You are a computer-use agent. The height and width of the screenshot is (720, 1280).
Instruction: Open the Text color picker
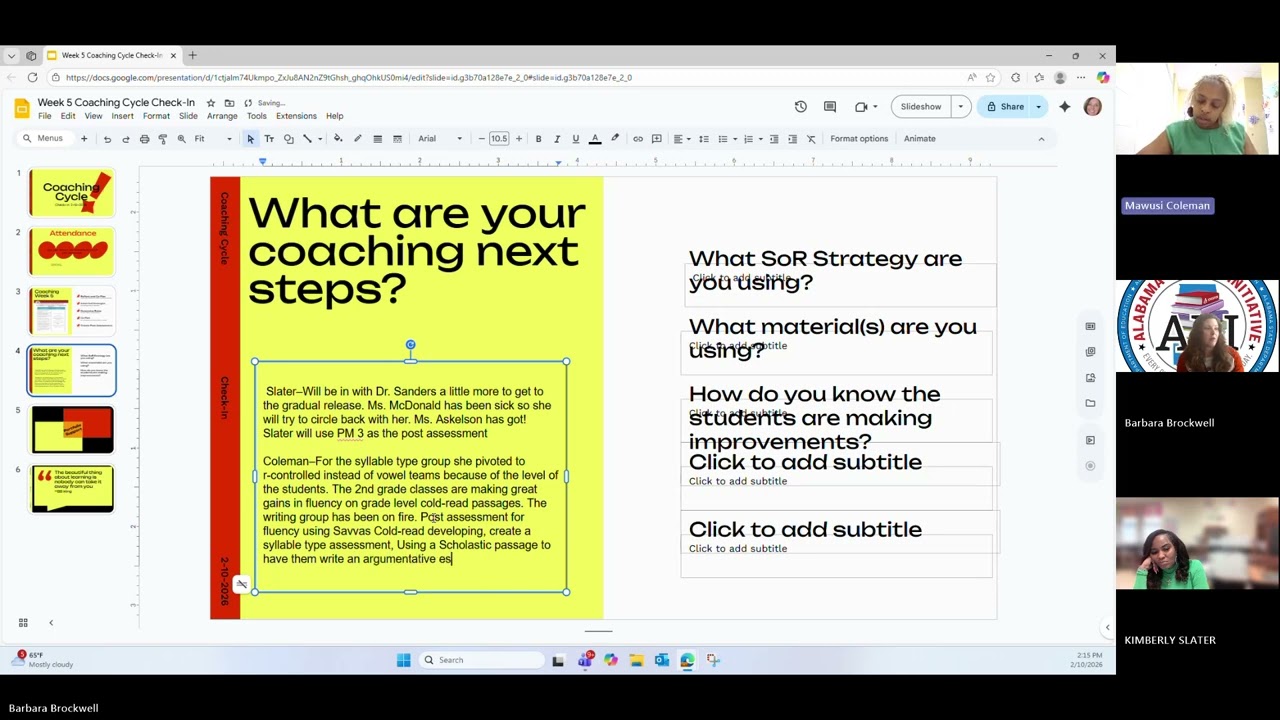595,139
